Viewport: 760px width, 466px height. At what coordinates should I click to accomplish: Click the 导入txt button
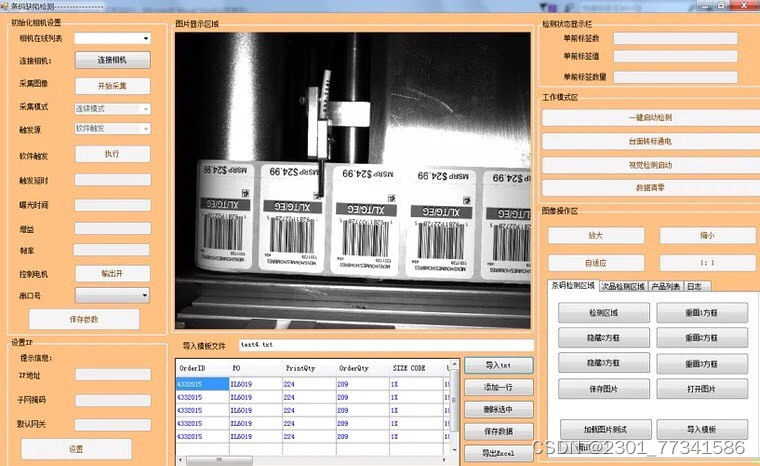pos(499,365)
